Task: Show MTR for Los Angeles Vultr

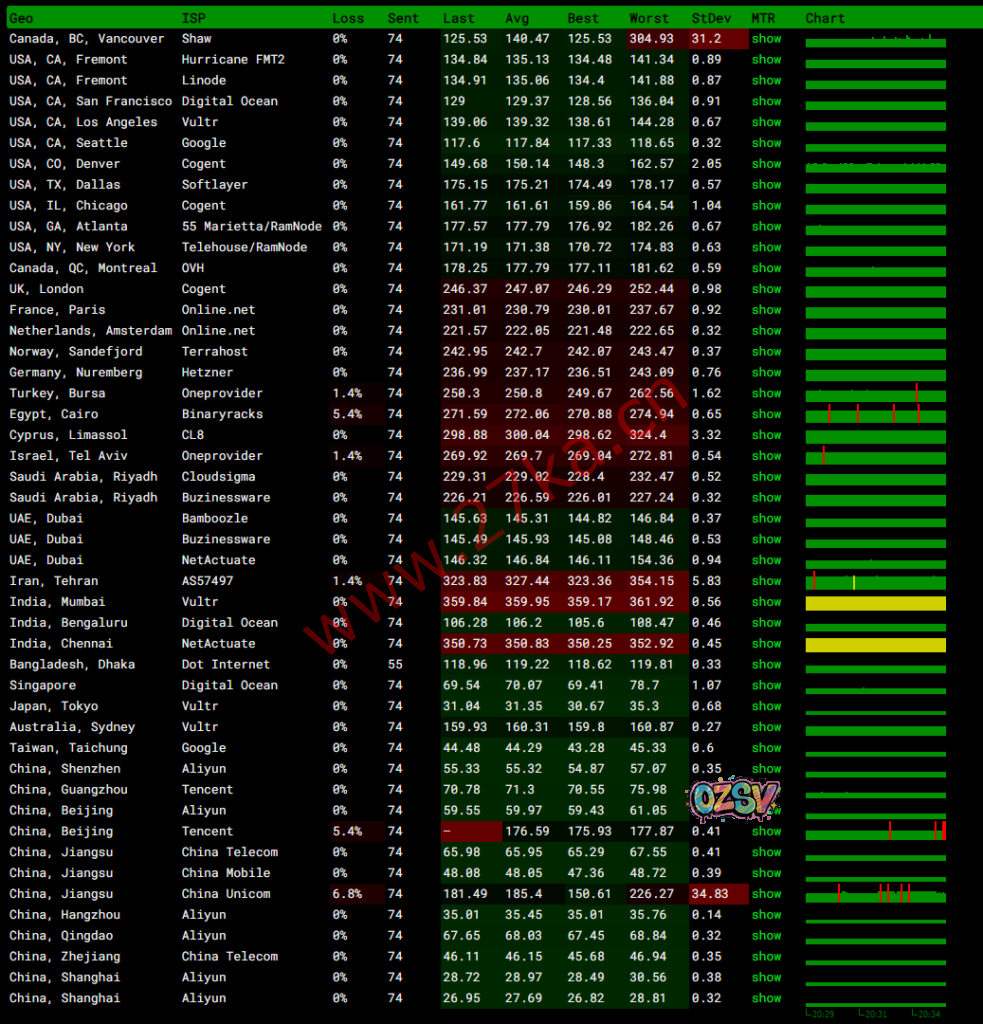Action: pyautogui.click(x=766, y=122)
